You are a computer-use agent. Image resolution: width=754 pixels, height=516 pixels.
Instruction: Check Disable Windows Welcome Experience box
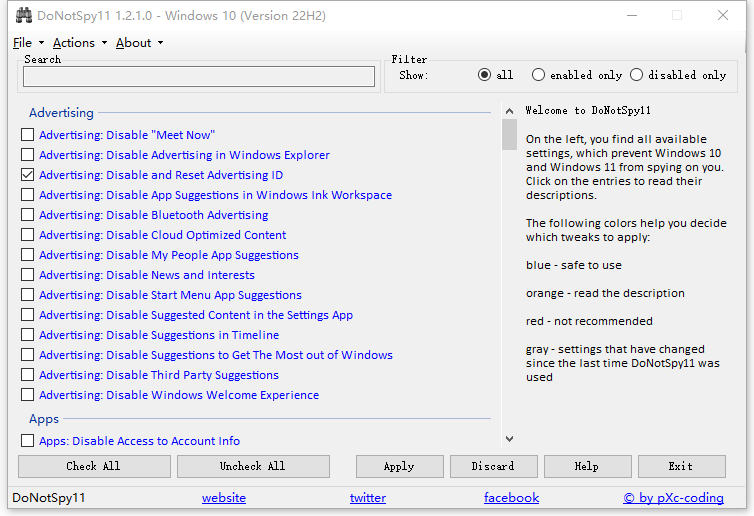[27, 394]
